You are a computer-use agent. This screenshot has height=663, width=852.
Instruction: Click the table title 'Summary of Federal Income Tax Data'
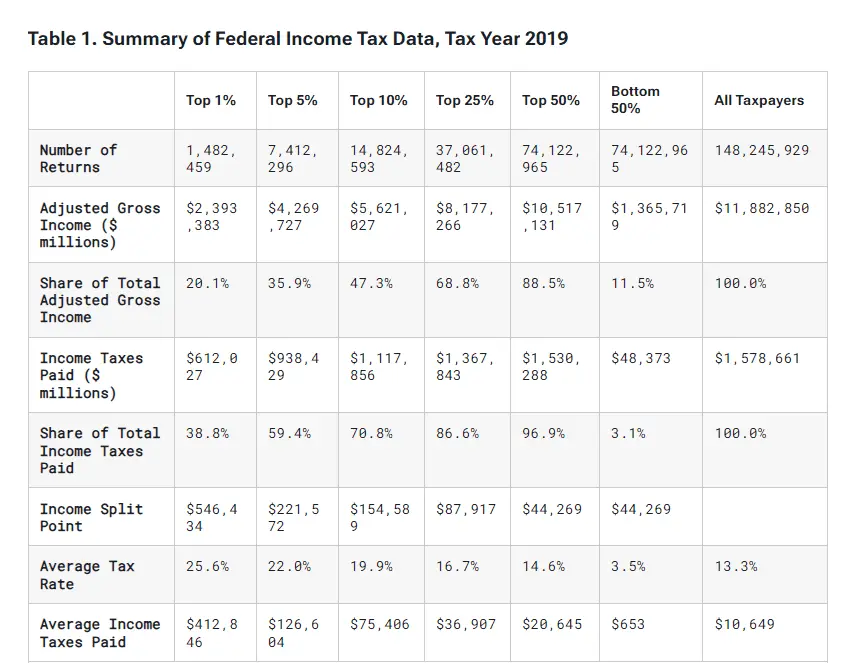[x=297, y=39]
